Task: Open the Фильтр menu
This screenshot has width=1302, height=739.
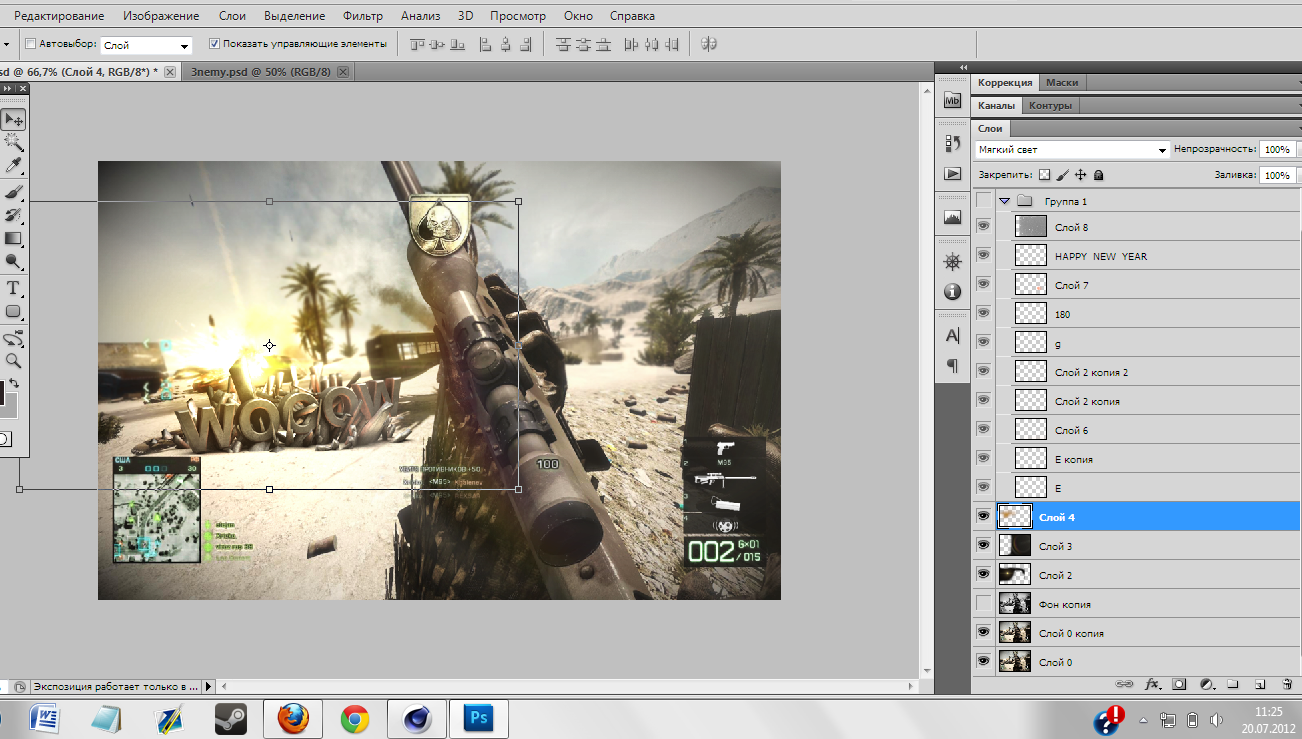Action: pyautogui.click(x=362, y=16)
